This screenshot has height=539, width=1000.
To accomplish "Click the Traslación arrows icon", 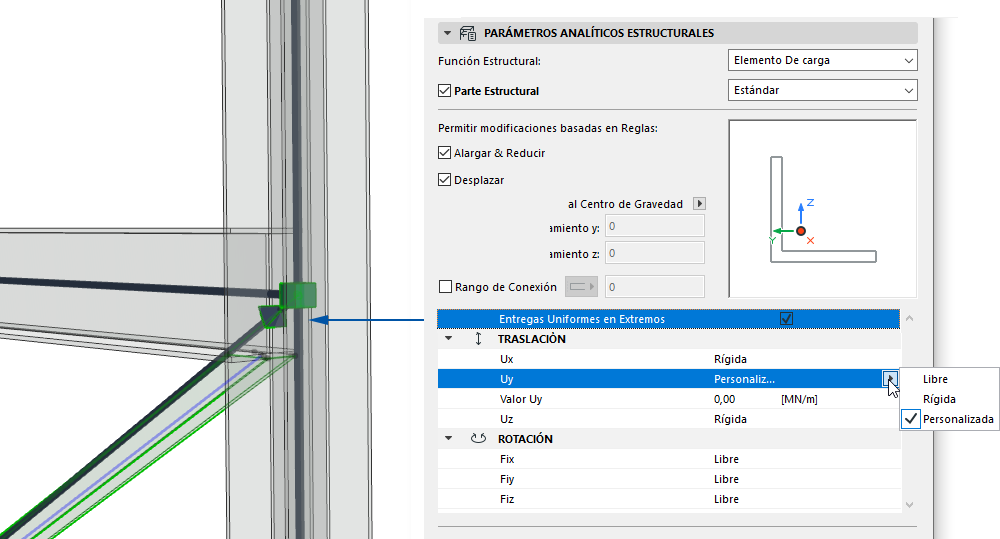I will 478,339.
